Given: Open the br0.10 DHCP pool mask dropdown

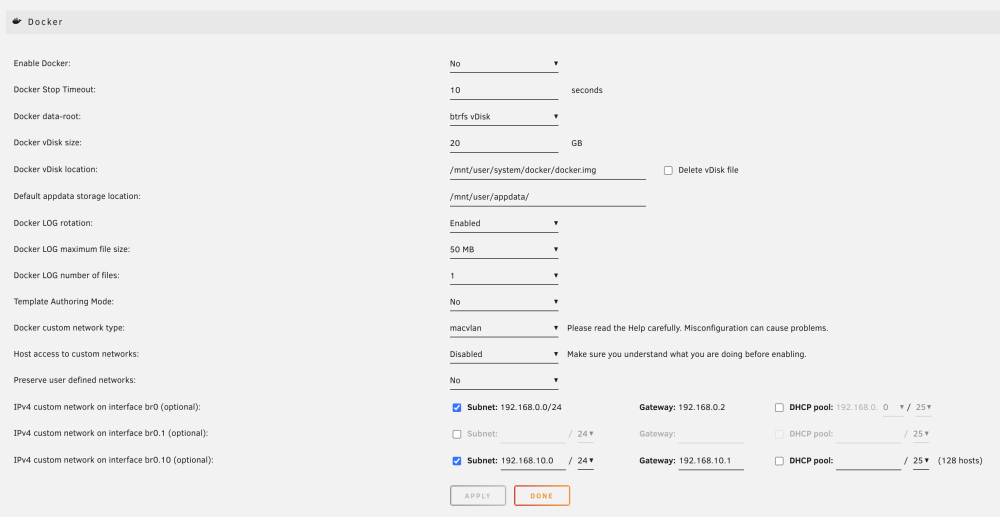Looking at the screenshot, I should [x=921, y=461].
